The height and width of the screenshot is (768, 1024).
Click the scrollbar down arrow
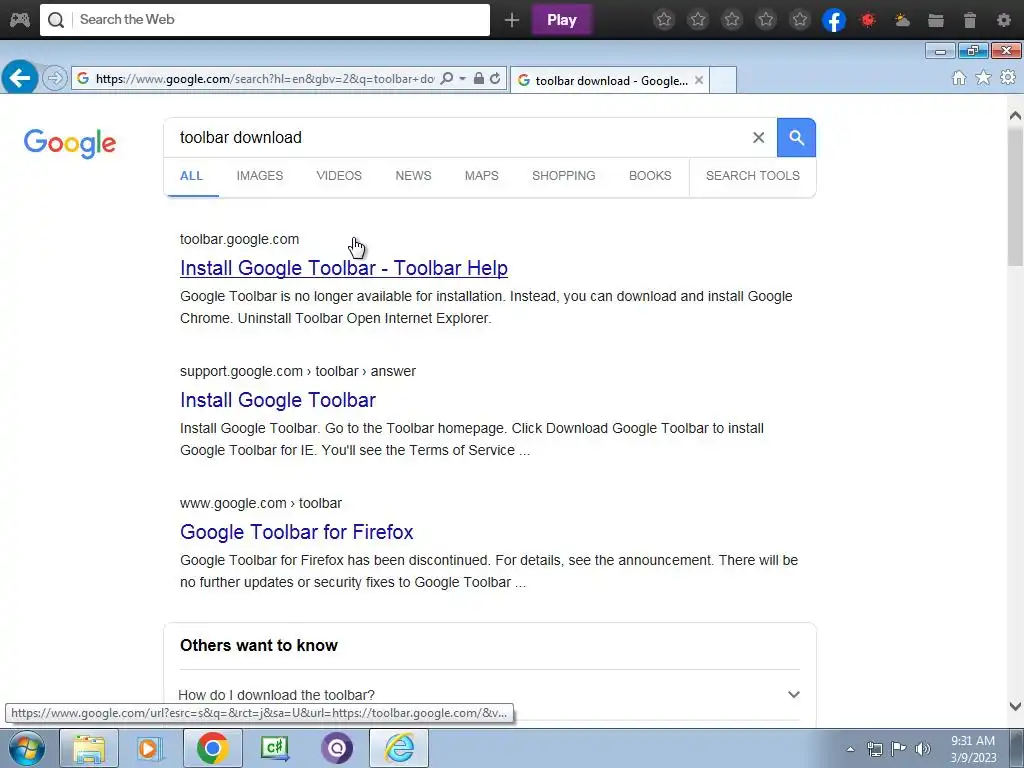1015,706
